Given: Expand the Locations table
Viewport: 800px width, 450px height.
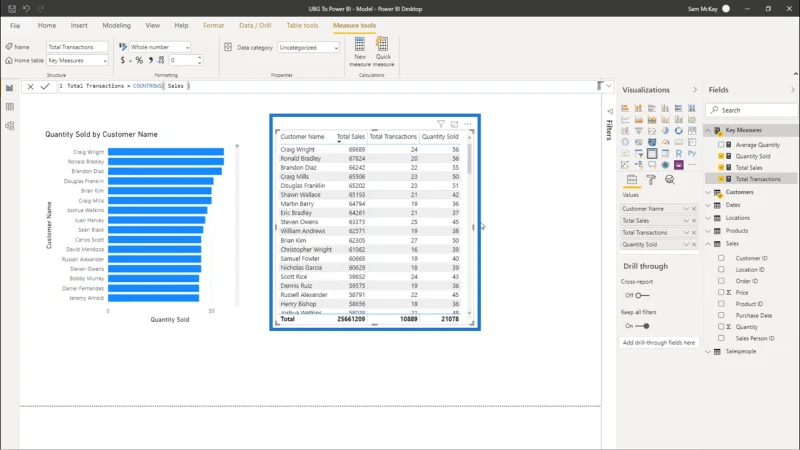Looking at the screenshot, I should (708, 218).
